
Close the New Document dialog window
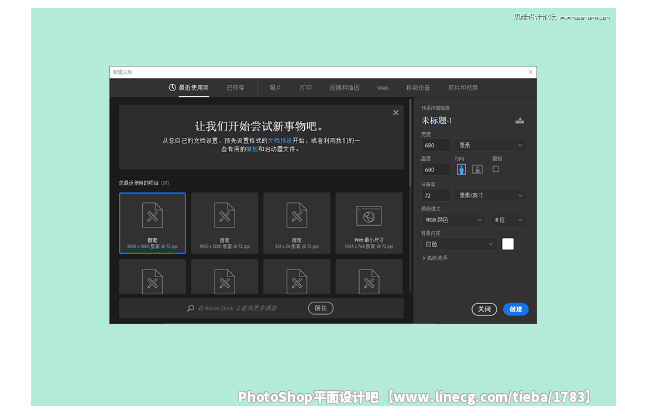tap(531, 72)
